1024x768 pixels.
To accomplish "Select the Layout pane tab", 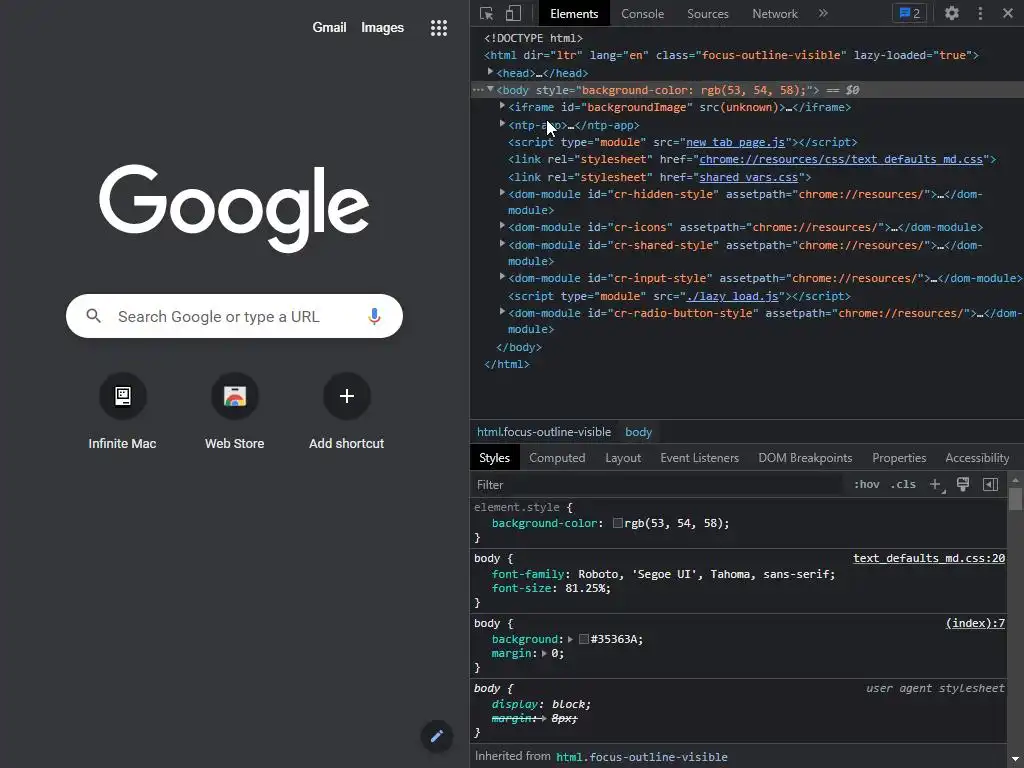I will pos(623,458).
